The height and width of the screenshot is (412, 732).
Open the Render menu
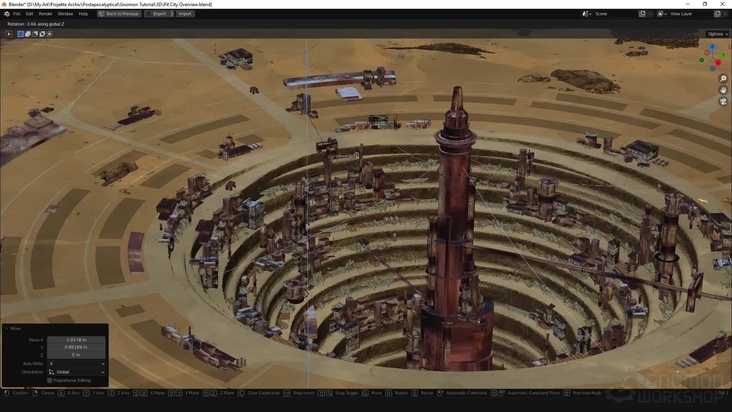click(x=43, y=14)
